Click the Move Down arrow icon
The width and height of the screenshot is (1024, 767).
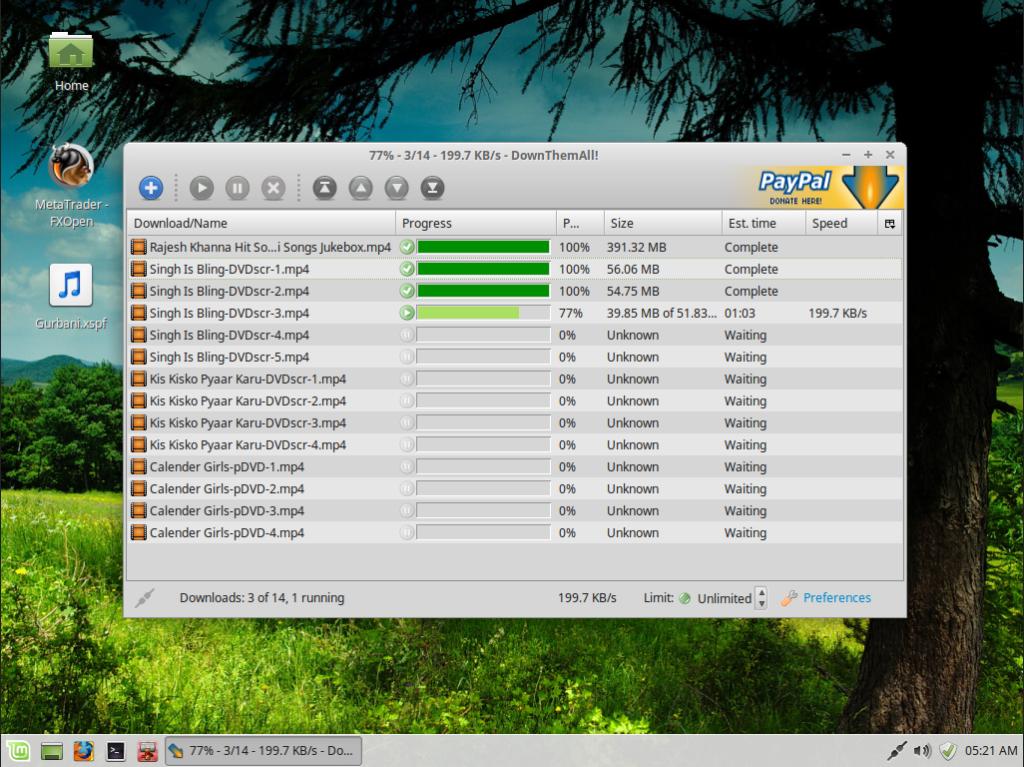click(x=397, y=188)
